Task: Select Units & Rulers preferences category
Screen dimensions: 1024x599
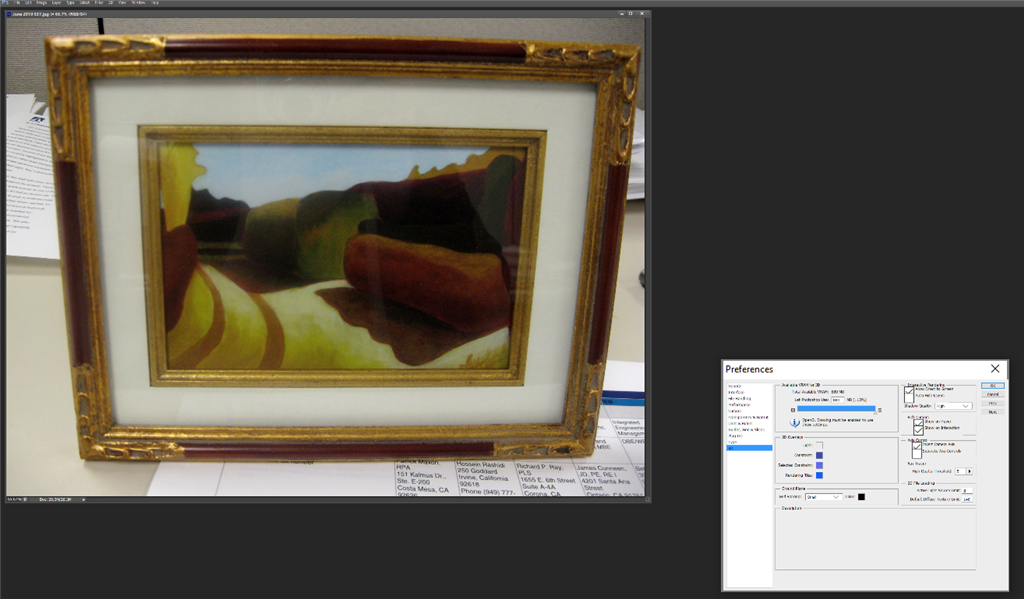Action: (x=740, y=423)
